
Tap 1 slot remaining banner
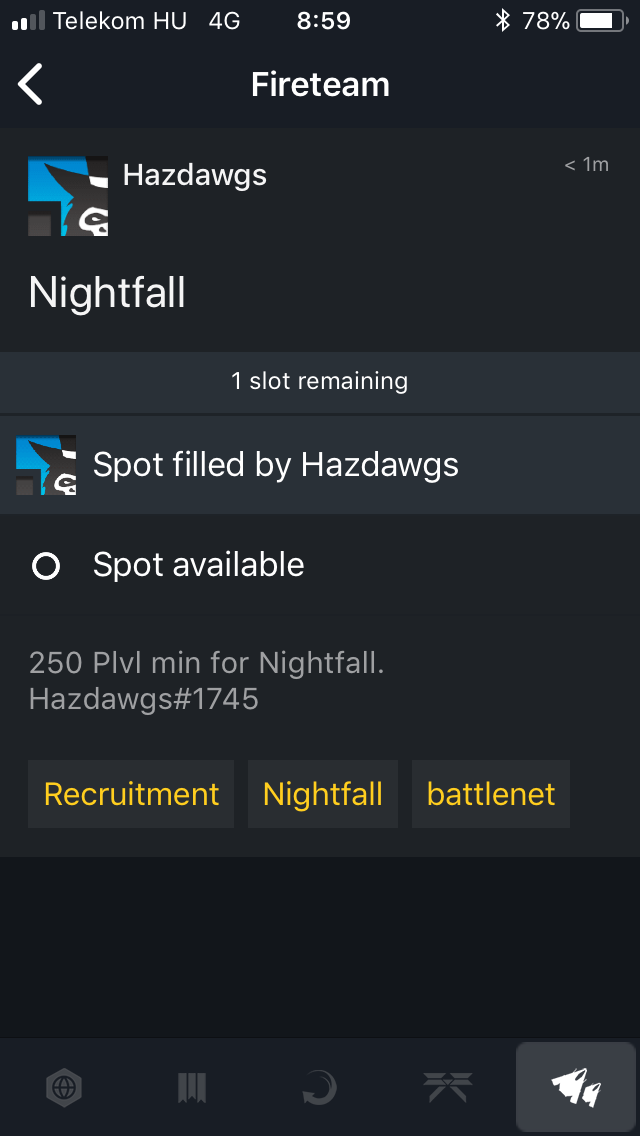pos(320,381)
